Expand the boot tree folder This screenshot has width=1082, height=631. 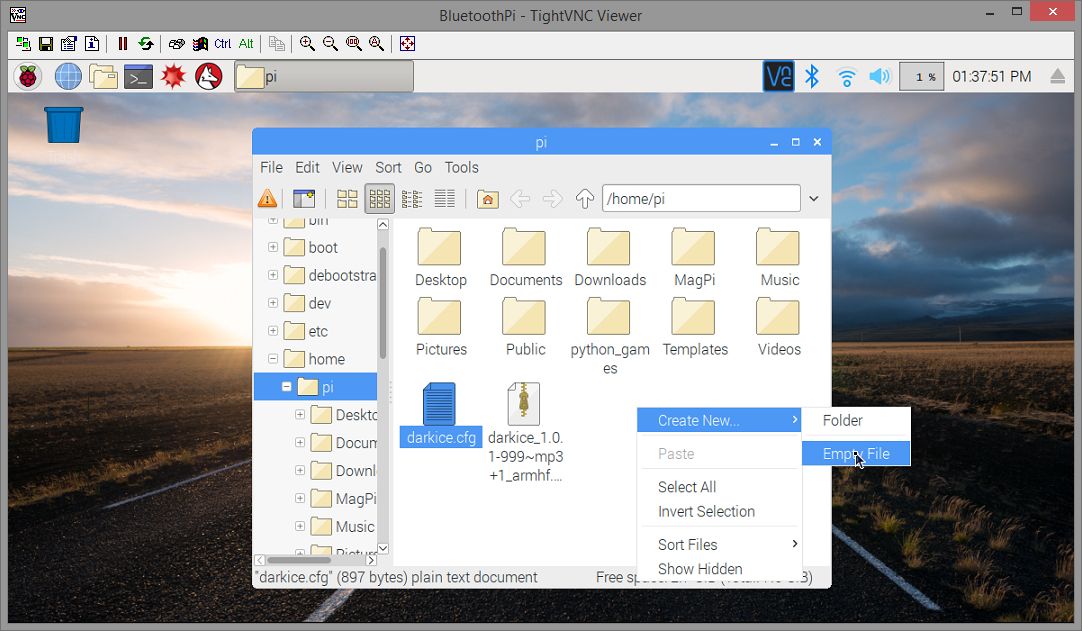(273, 247)
